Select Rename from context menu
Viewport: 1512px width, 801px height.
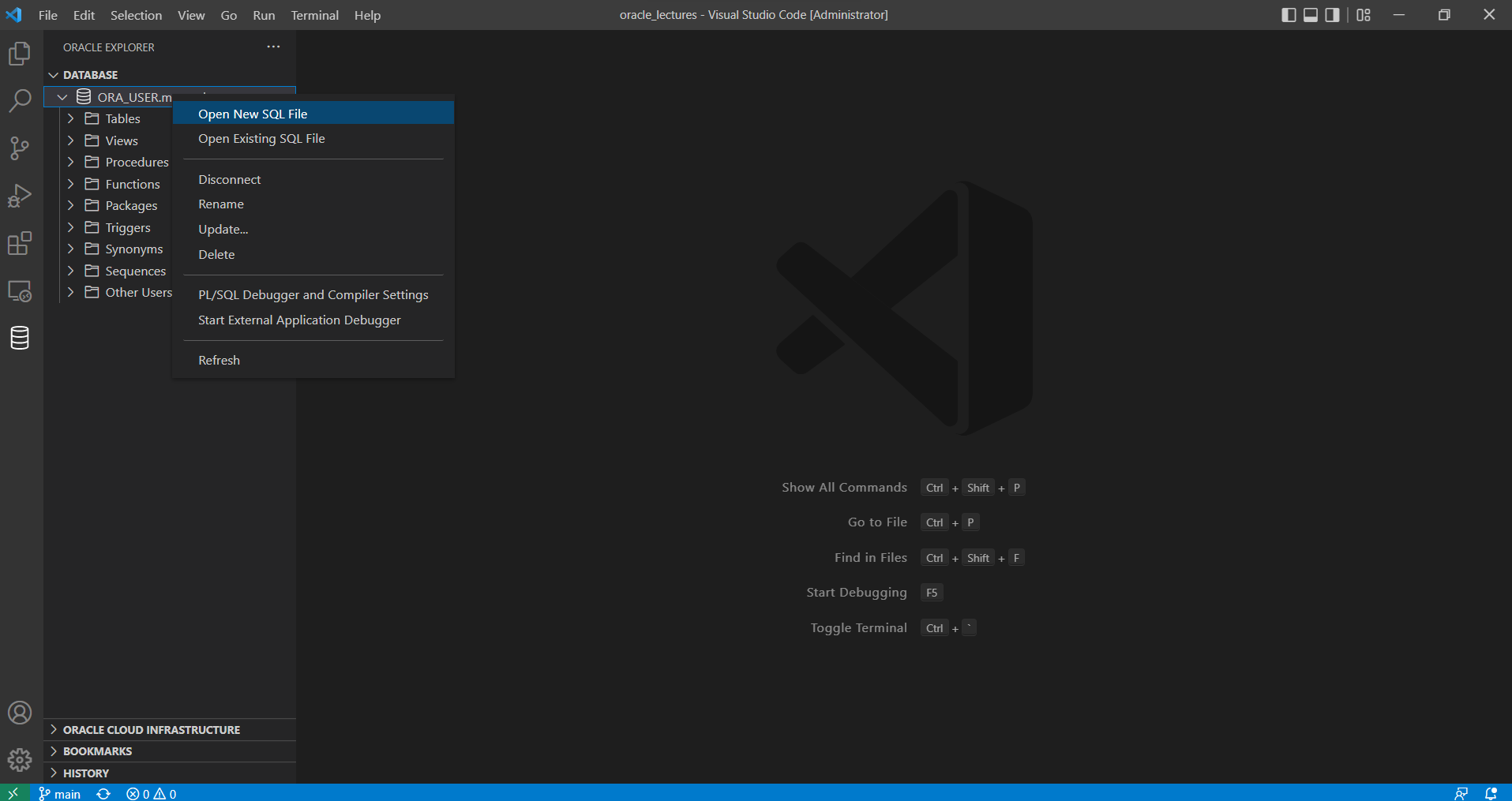313,204
